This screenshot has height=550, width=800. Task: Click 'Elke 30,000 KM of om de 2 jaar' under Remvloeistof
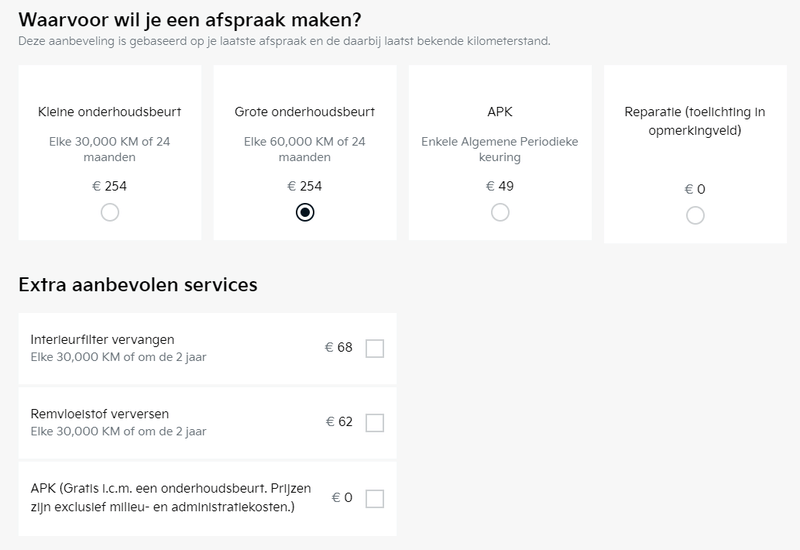tap(118, 432)
